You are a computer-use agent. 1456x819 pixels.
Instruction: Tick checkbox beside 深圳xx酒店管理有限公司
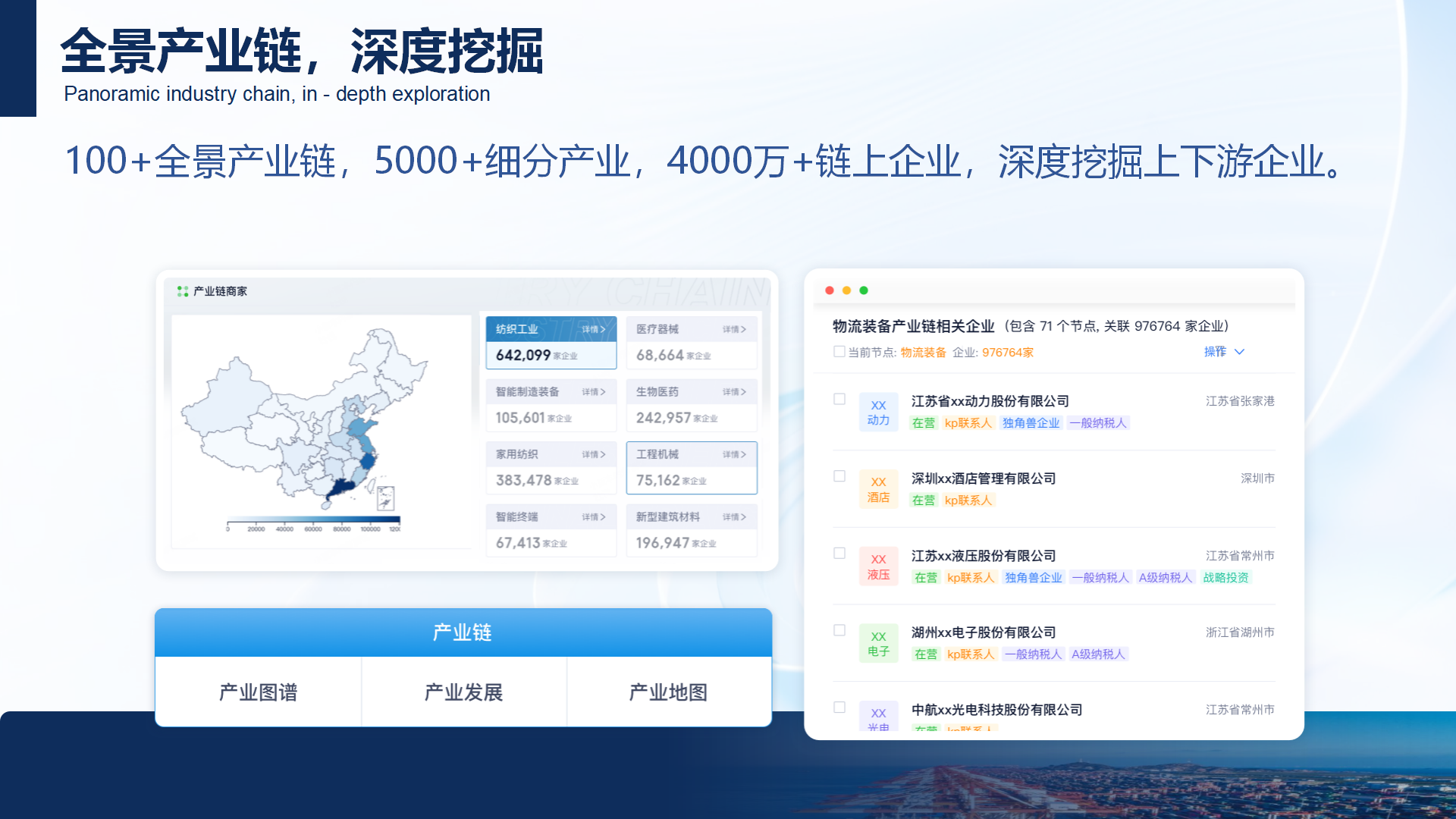(x=839, y=476)
